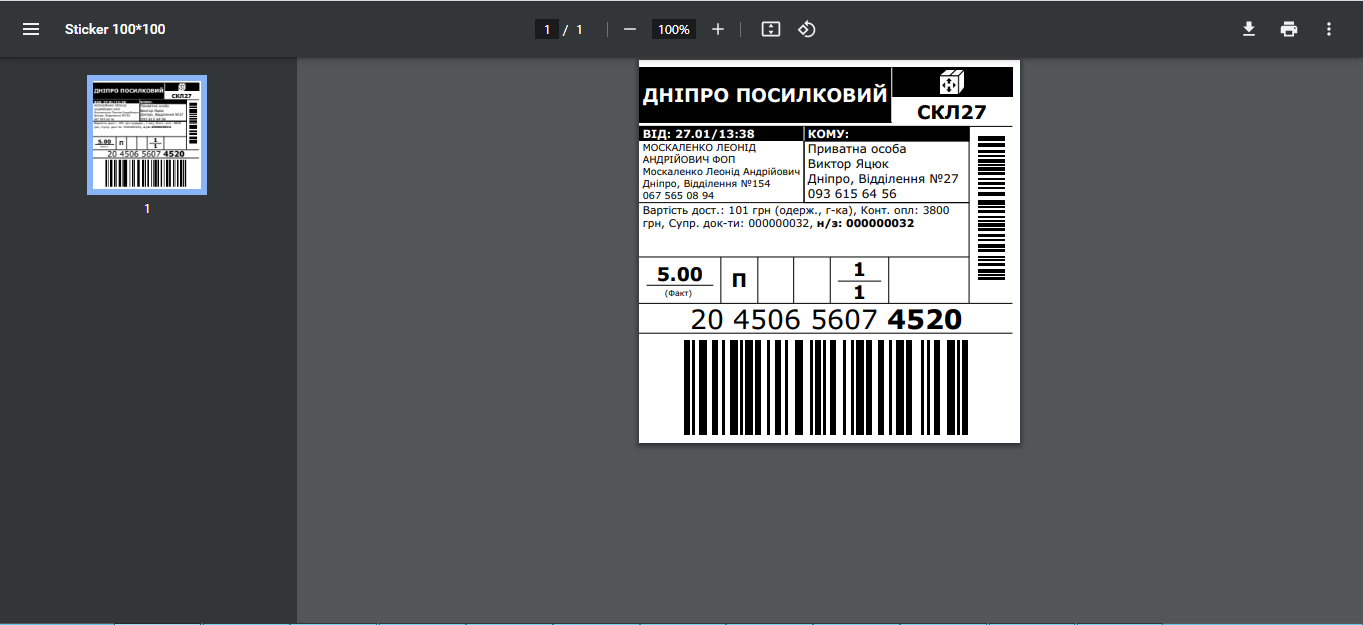Click the СКЛ27 warehouse code
The height and width of the screenshot is (625, 1363).
click(951, 112)
